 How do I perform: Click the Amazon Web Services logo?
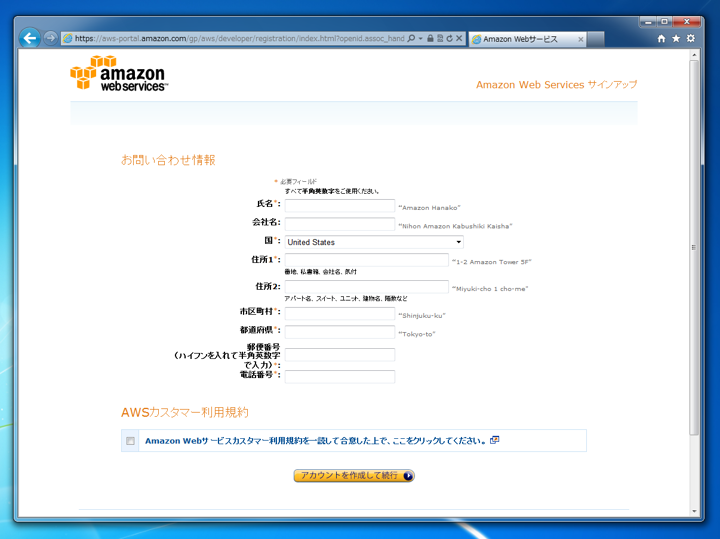coord(119,73)
